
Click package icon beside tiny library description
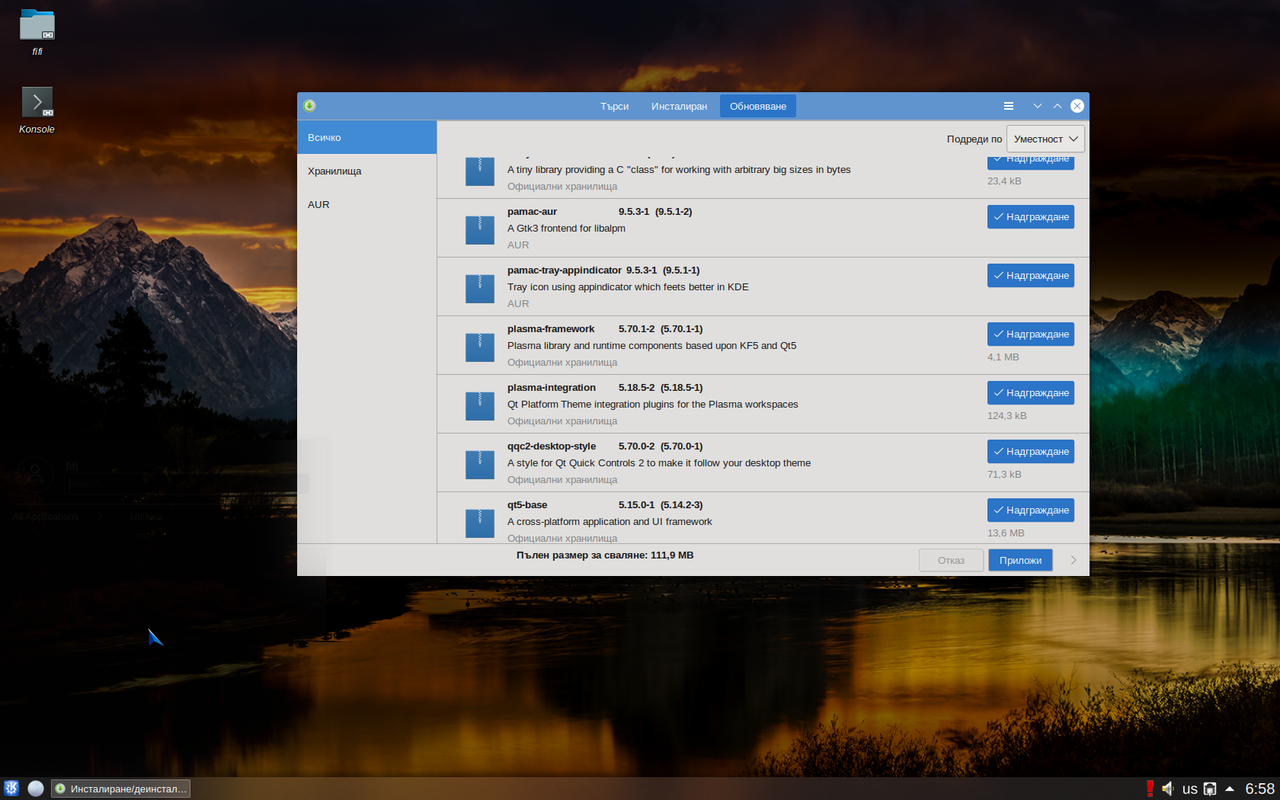(x=480, y=171)
